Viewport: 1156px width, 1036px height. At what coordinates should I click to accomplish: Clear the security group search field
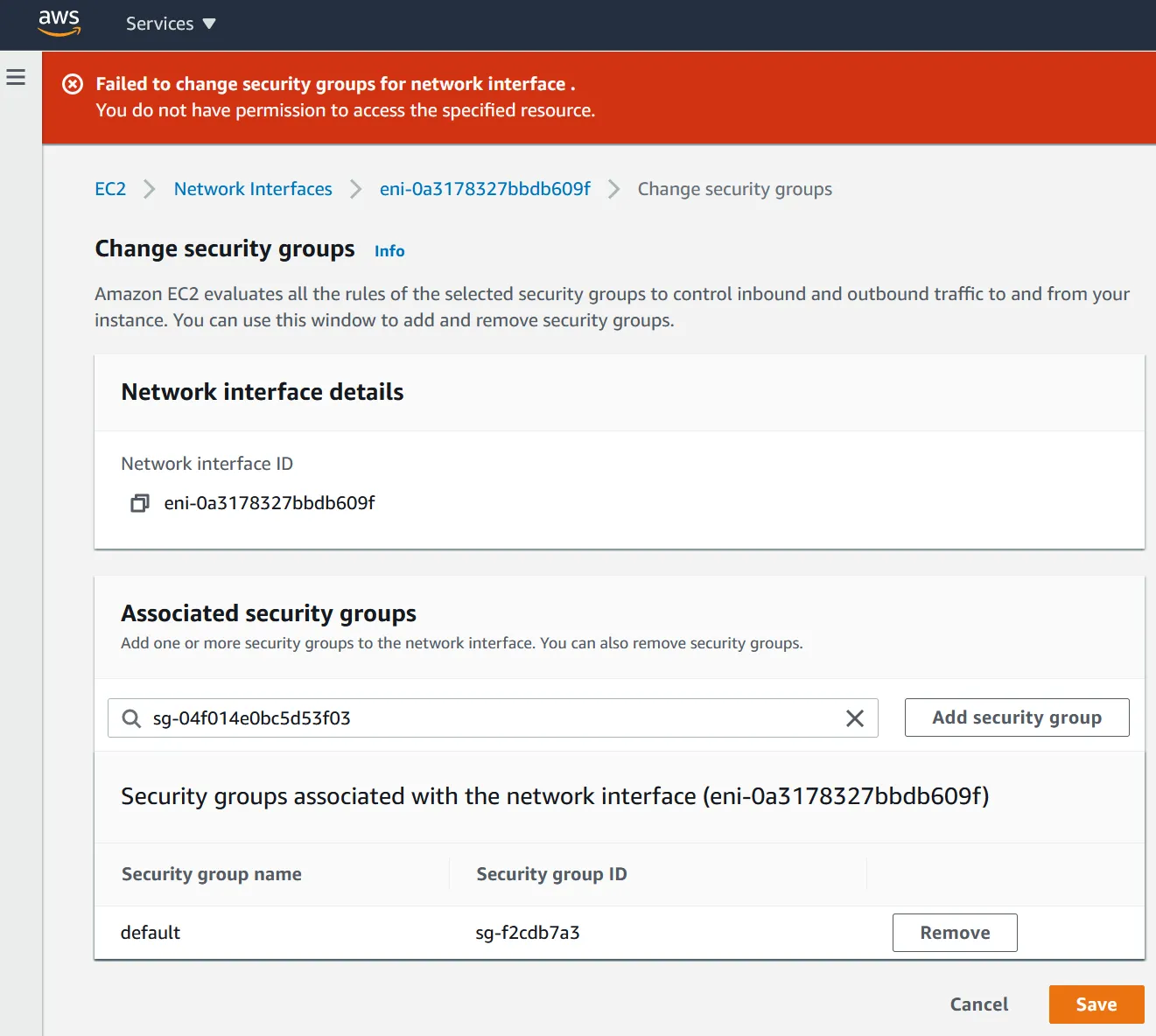click(x=854, y=718)
